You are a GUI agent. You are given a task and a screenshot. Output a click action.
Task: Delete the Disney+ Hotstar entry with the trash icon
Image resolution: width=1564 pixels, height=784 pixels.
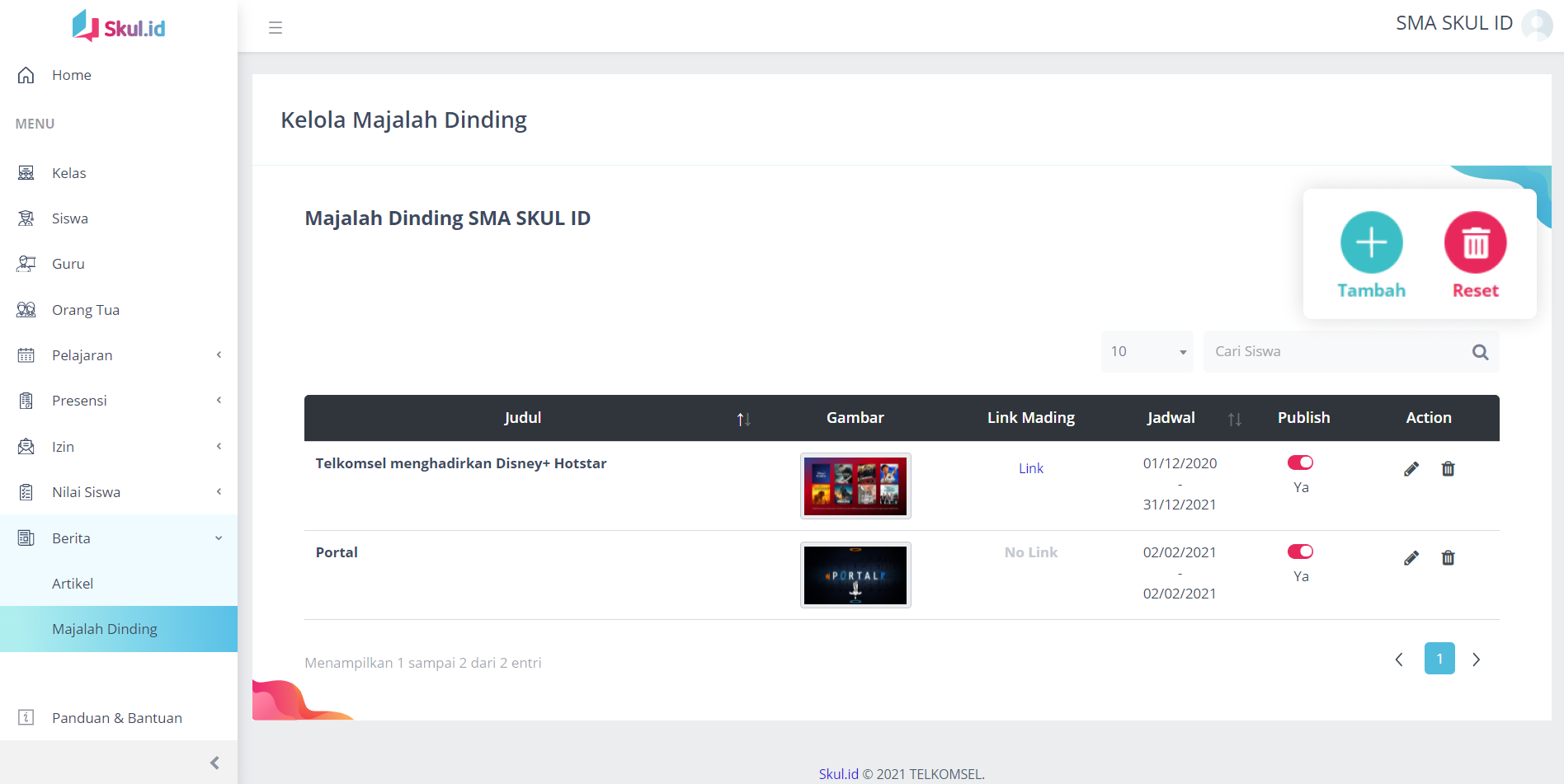(x=1448, y=469)
